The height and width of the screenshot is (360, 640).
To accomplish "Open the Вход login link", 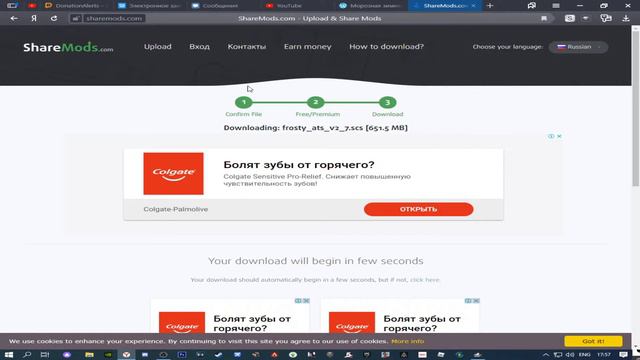I will point(199,47).
